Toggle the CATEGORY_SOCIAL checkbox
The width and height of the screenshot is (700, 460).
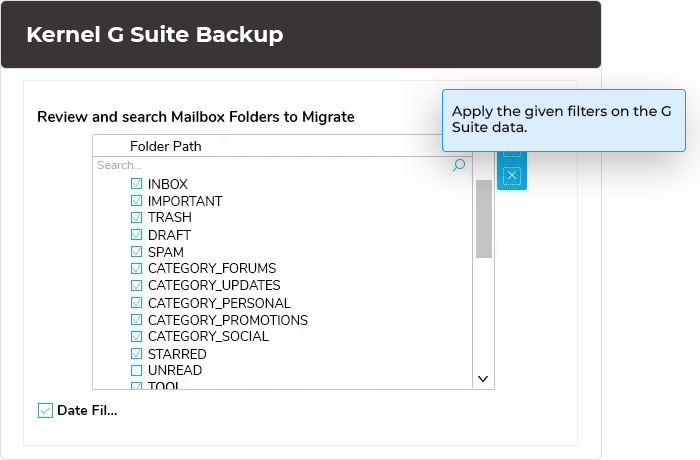pyautogui.click(x=137, y=336)
